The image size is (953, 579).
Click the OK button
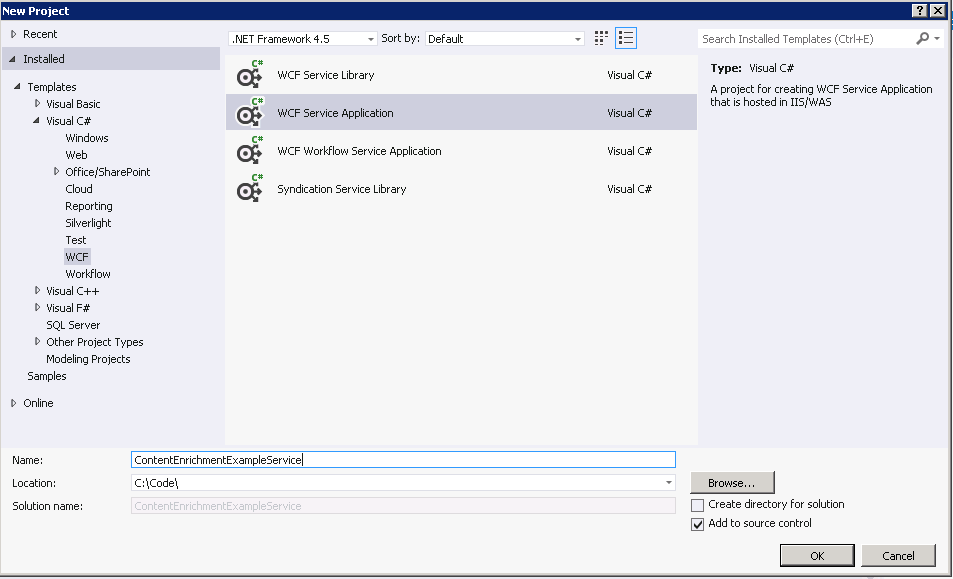click(817, 555)
